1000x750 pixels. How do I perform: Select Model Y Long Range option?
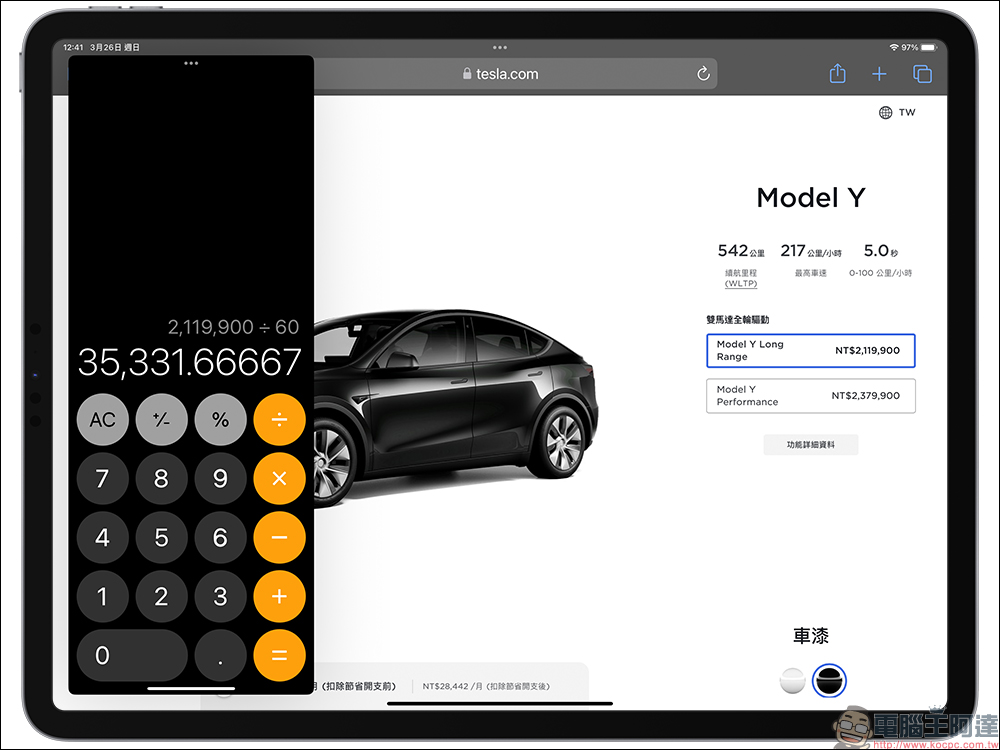(811, 350)
